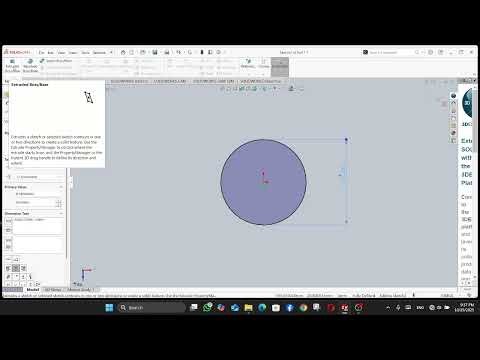
Task: Click the SolidWorks logo
Action: (x=17, y=52)
